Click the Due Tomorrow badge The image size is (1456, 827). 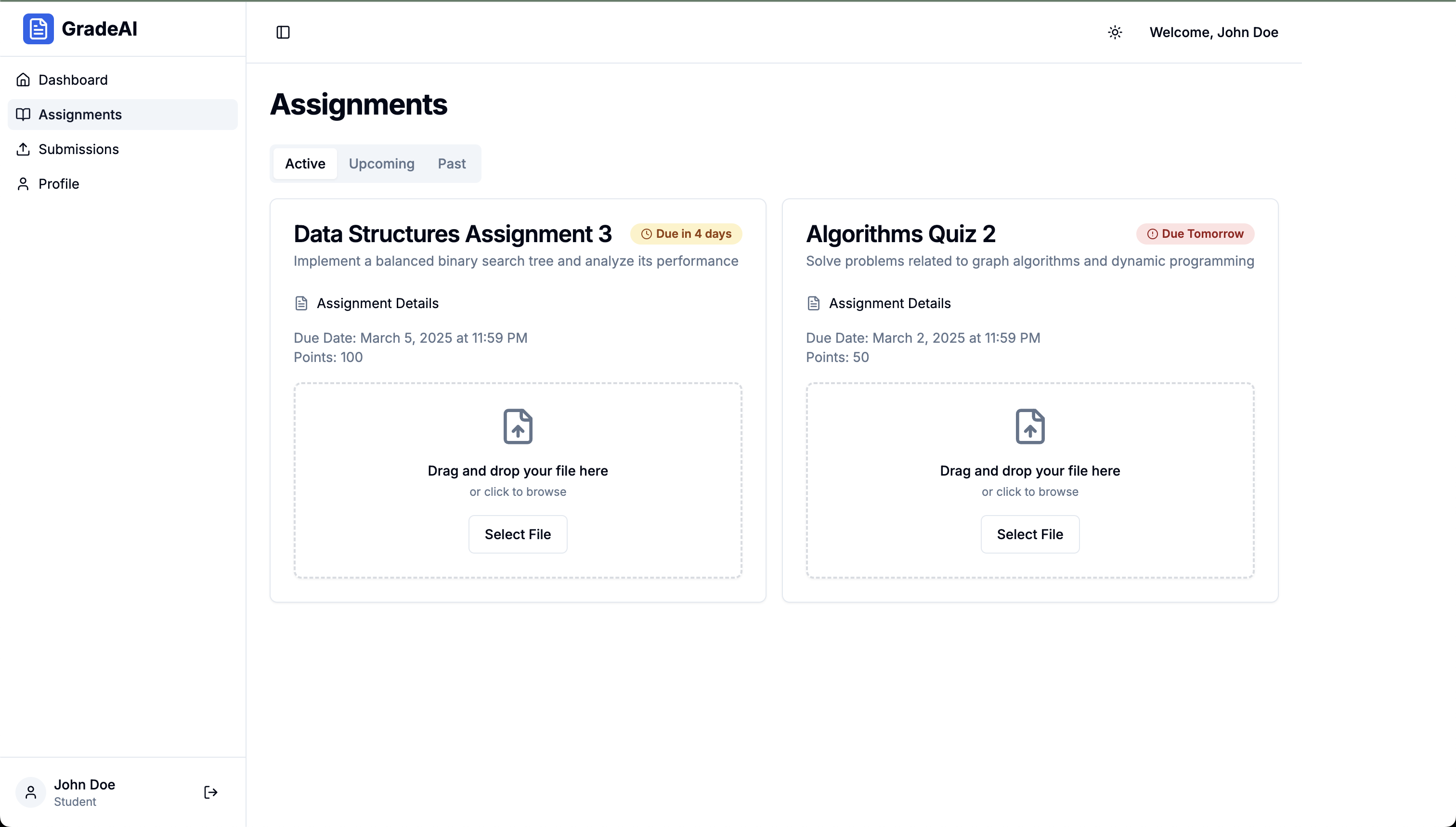click(1195, 234)
